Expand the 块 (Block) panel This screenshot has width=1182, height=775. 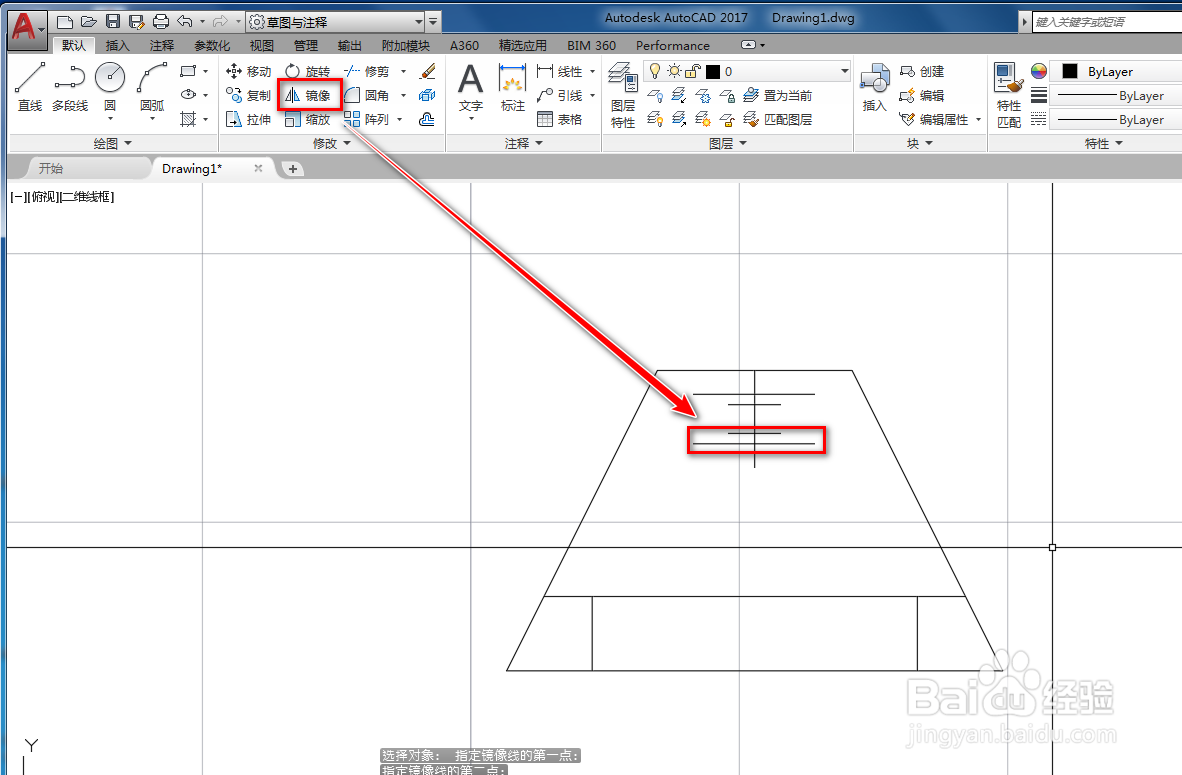click(x=920, y=143)
